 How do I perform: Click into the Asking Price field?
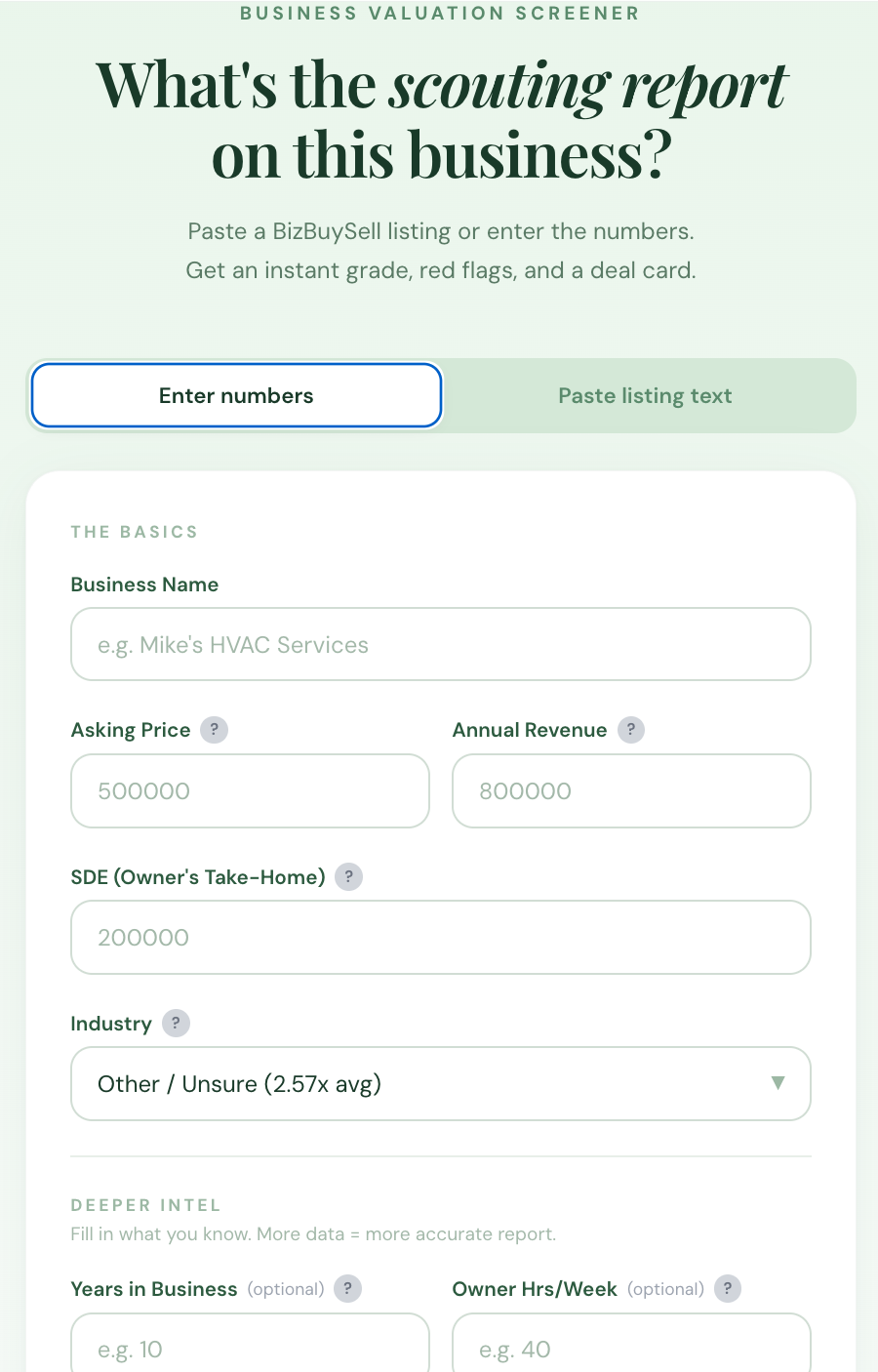click(x=250, y=790)
